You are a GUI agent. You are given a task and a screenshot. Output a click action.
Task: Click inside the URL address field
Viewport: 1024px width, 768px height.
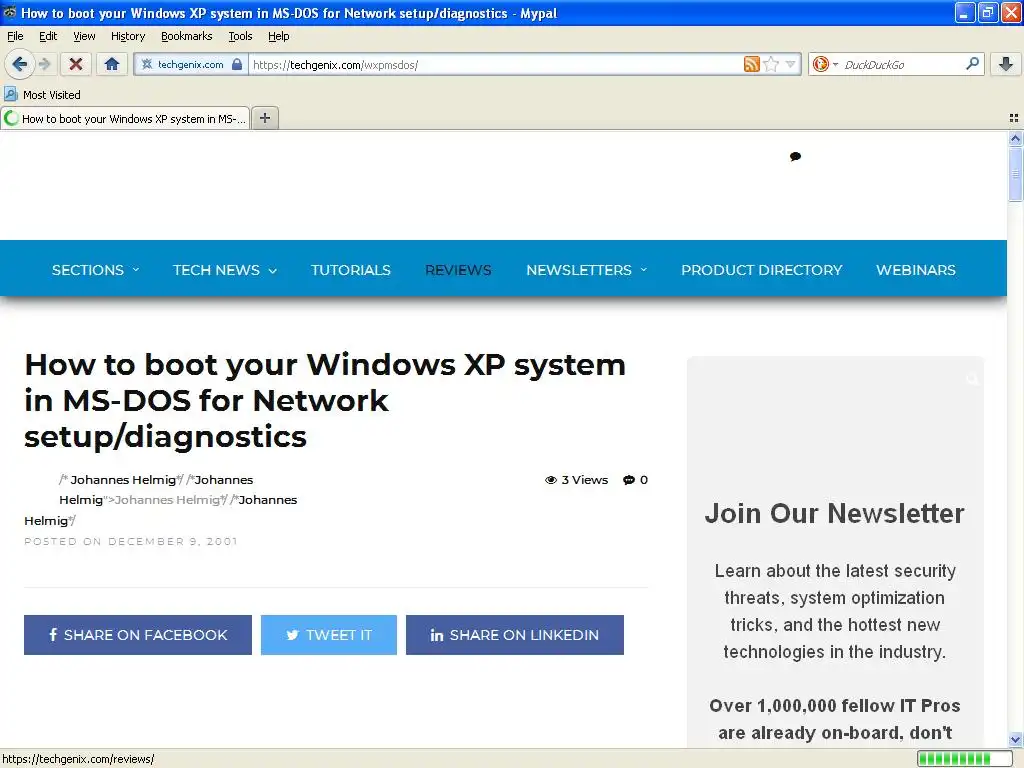click(x=496, y=64)
